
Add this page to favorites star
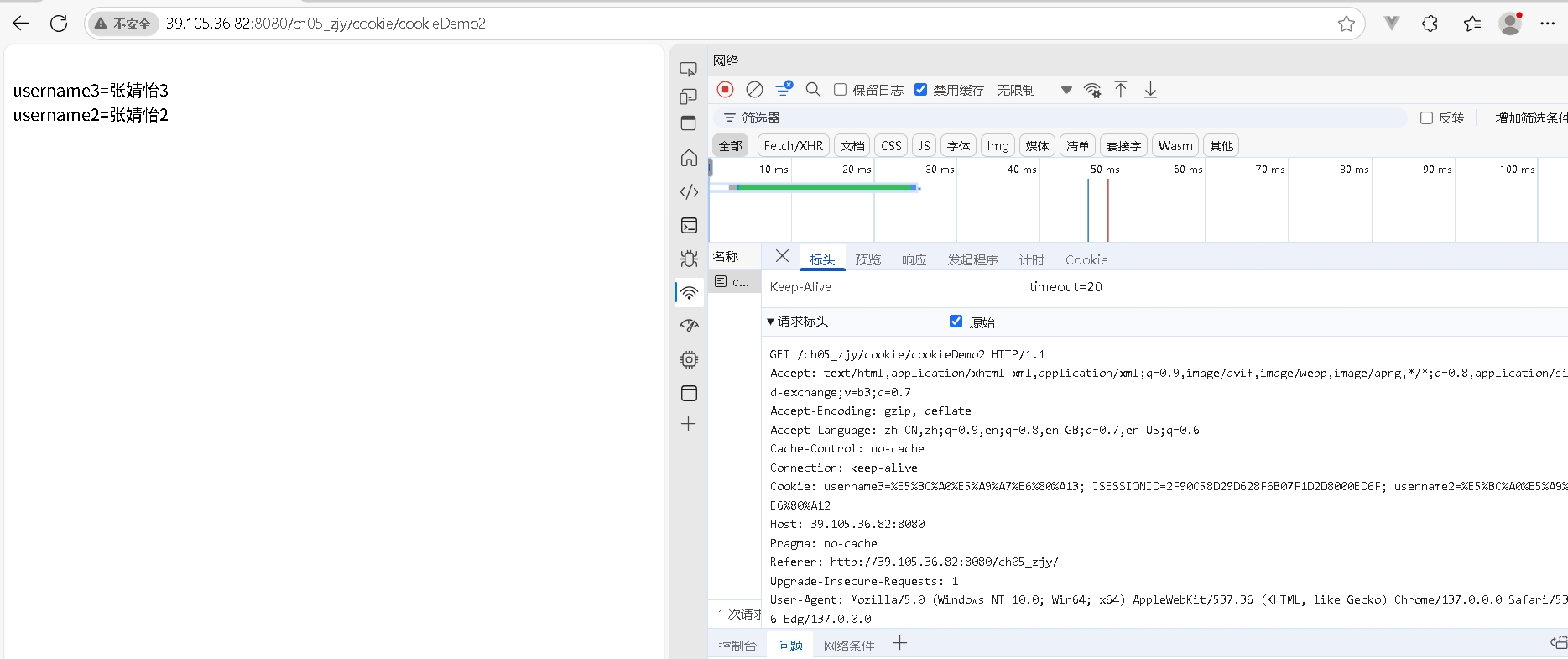(1347, 24)
